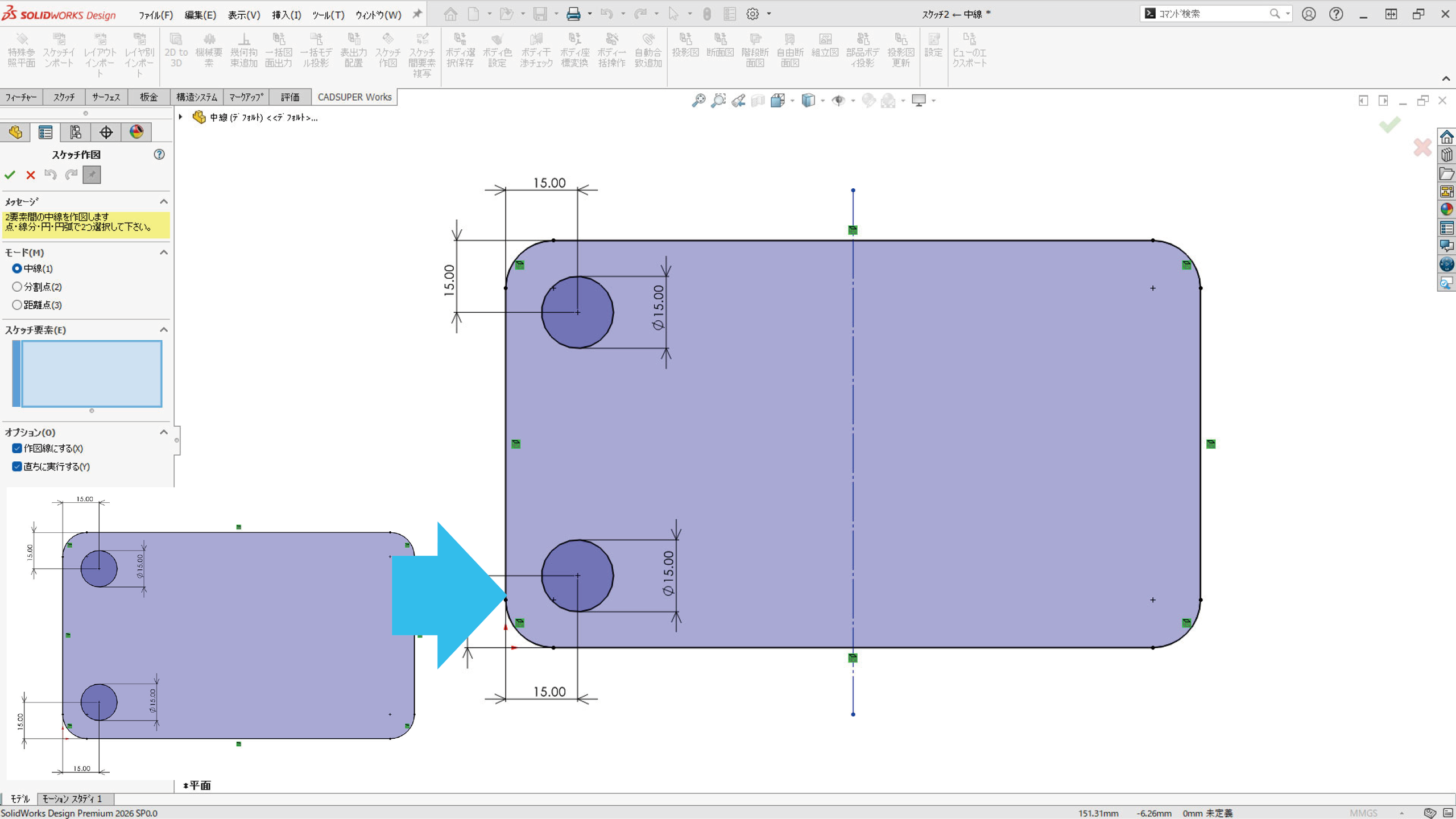
Task: Switch to the 板金 tab
Action: [148, 97]
